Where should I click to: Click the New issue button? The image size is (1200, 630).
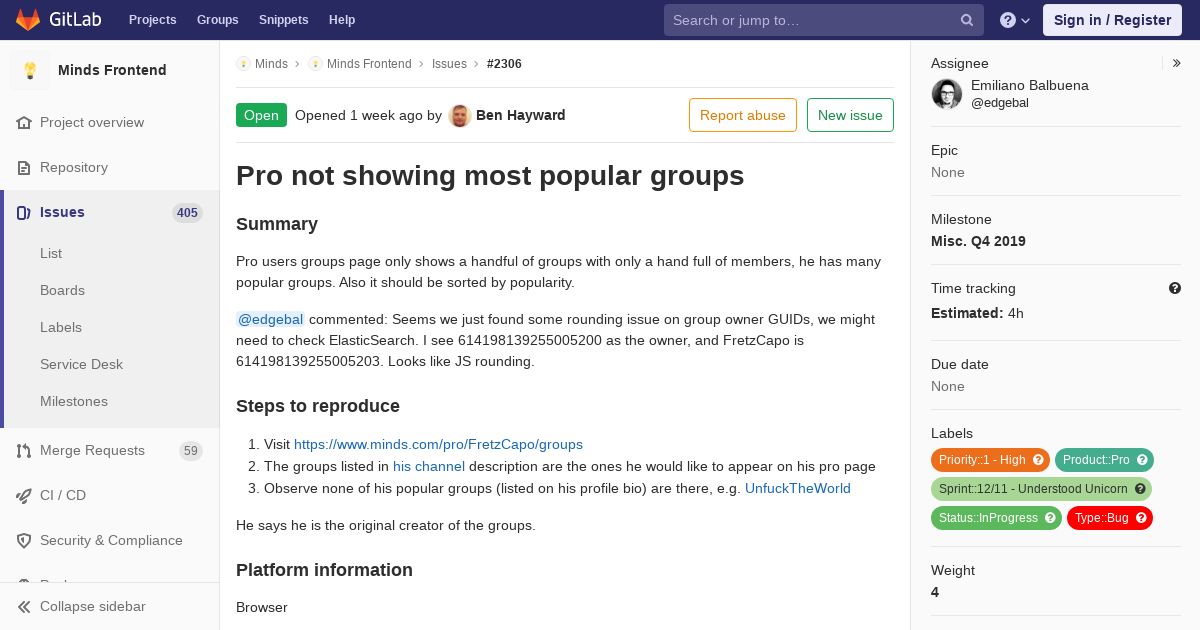pos(850,115)
